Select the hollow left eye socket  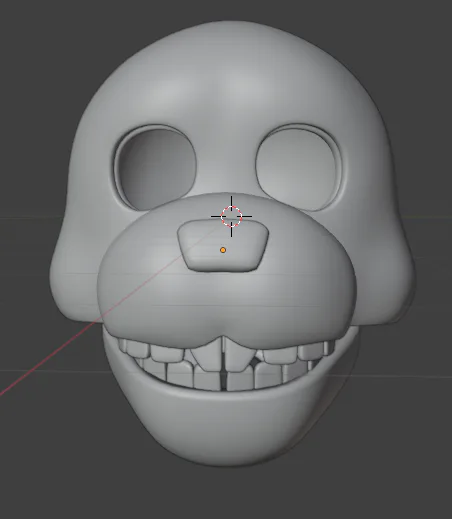point(155,169)
